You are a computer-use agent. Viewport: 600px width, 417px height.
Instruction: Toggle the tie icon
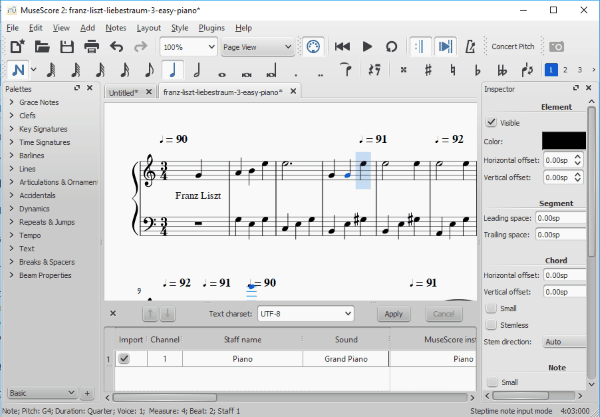(x=346, y=70)
